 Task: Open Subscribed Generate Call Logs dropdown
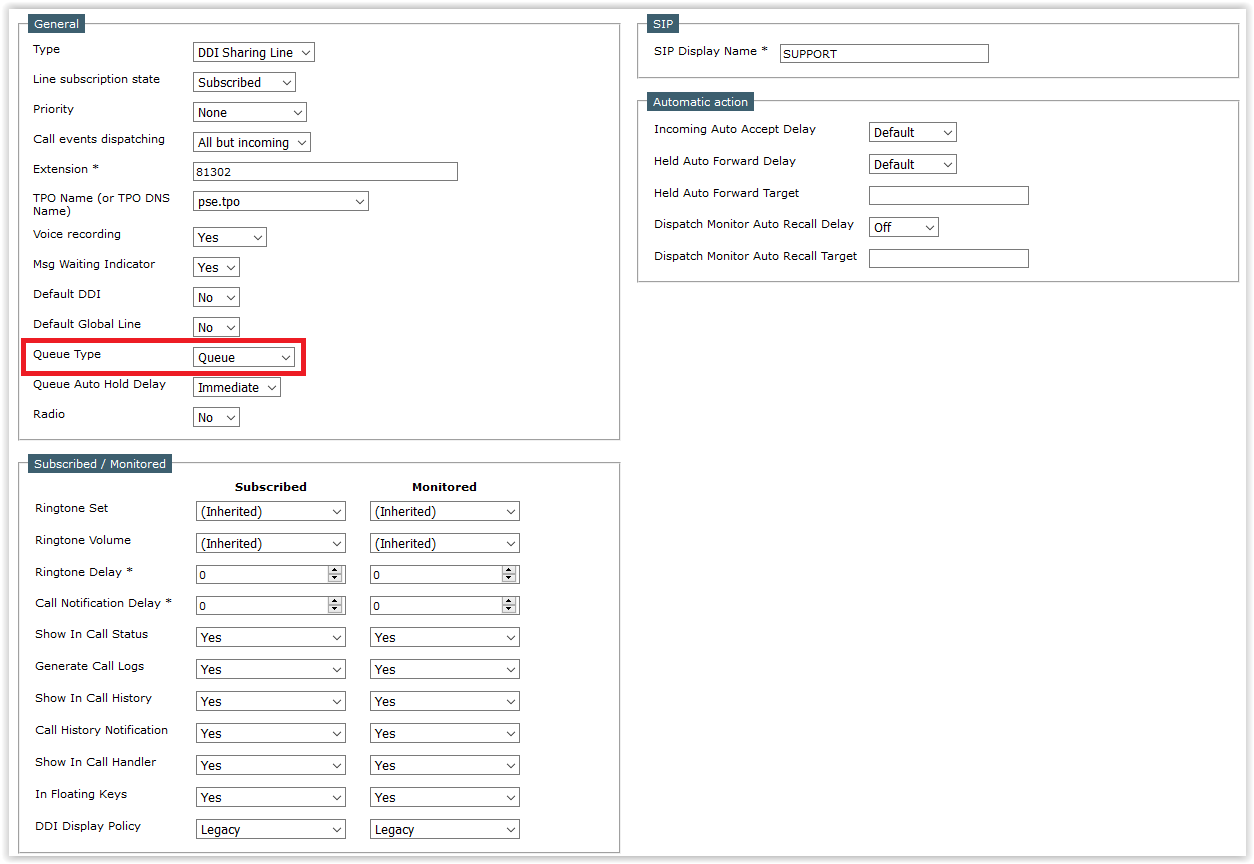(x=271, y=670)
